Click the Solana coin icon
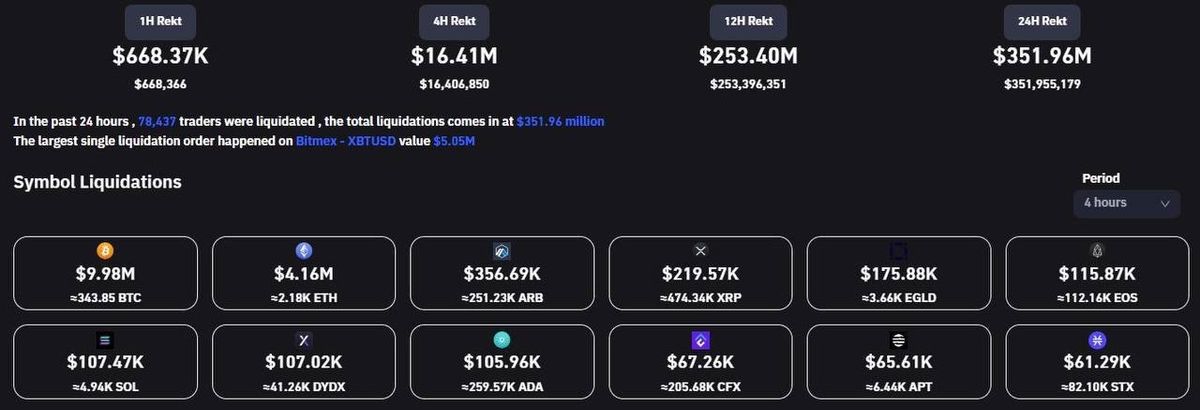This screenshot has height=410, width=1200. 105,340
